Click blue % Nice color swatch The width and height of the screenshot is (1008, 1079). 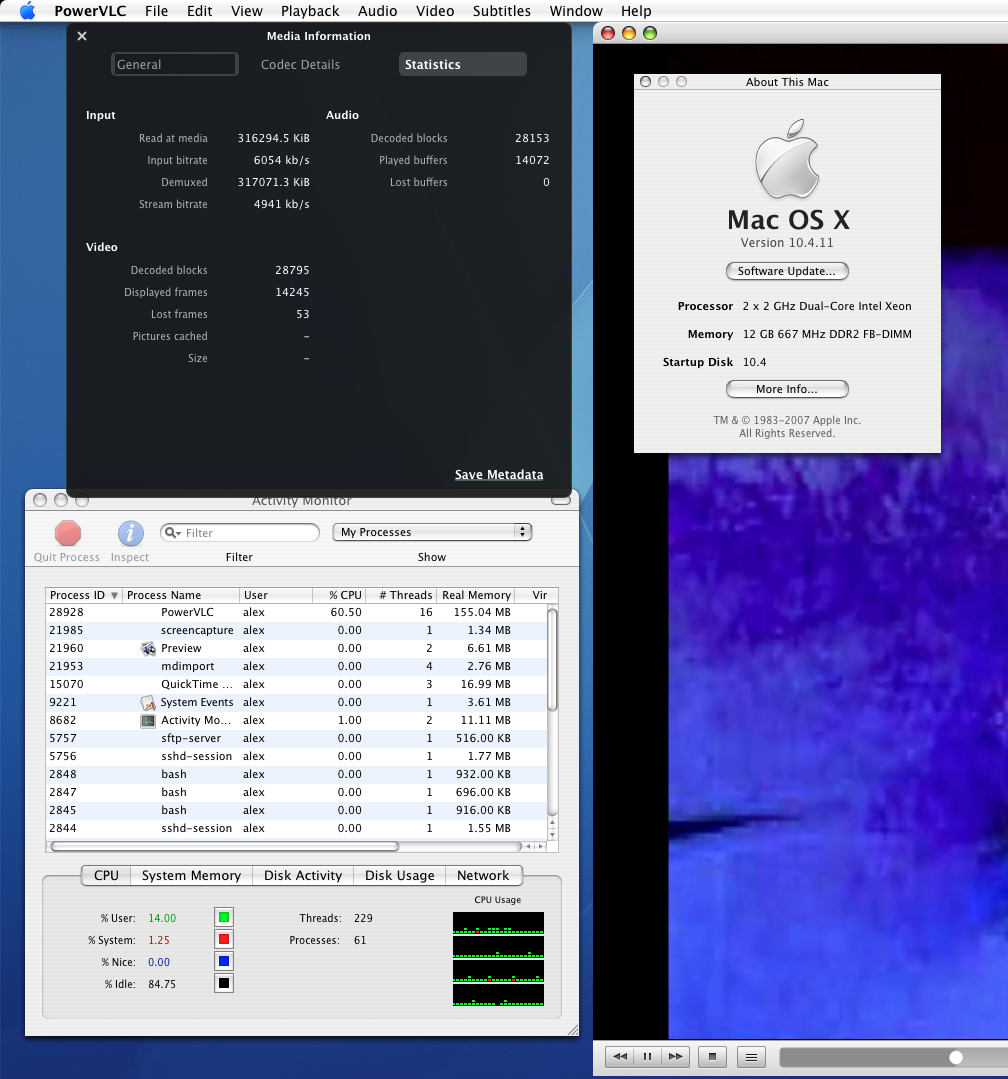224,961
